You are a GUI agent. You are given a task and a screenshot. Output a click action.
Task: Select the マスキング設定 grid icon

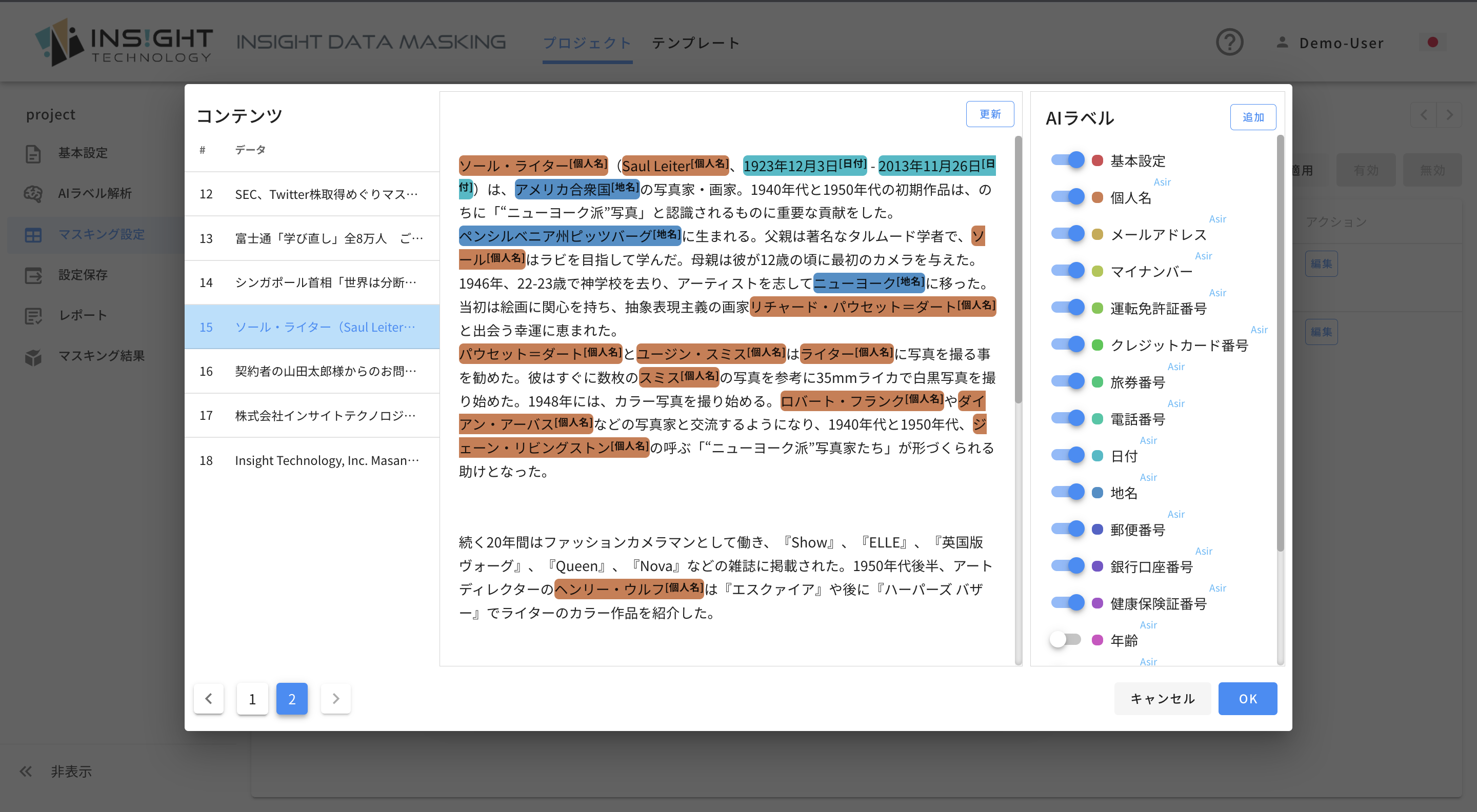pos(33,234)
